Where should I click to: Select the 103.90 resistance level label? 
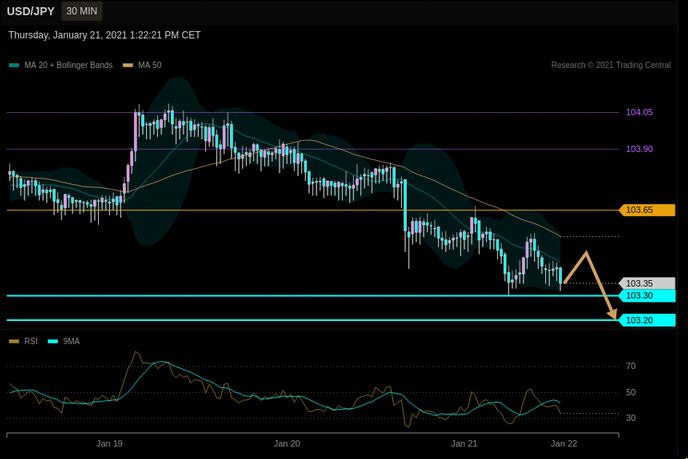click(639, 149)
